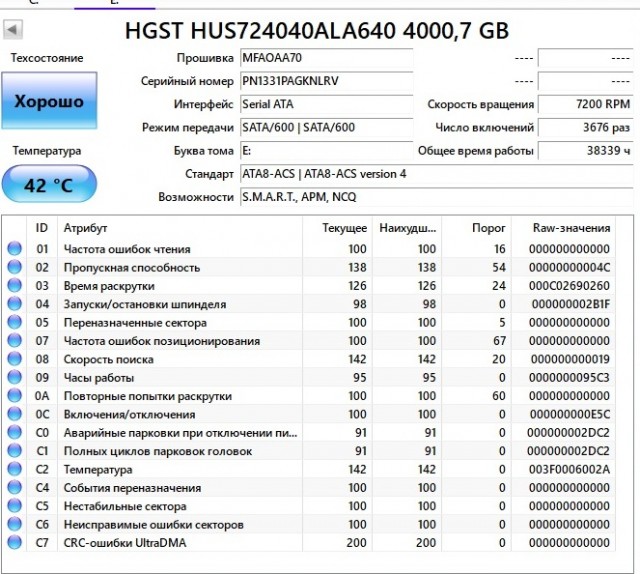Select row События переназначения
The image size is (640, 574).
(x=309, y=487)
